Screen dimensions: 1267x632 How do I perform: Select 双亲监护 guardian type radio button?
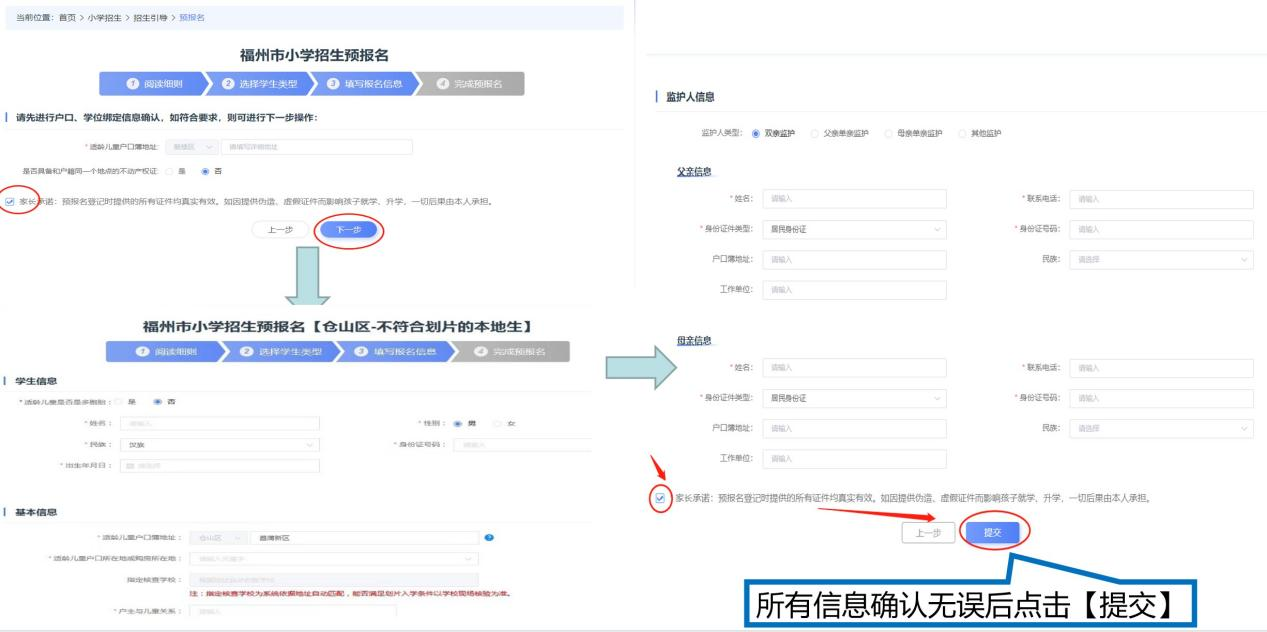pos(756,133)
